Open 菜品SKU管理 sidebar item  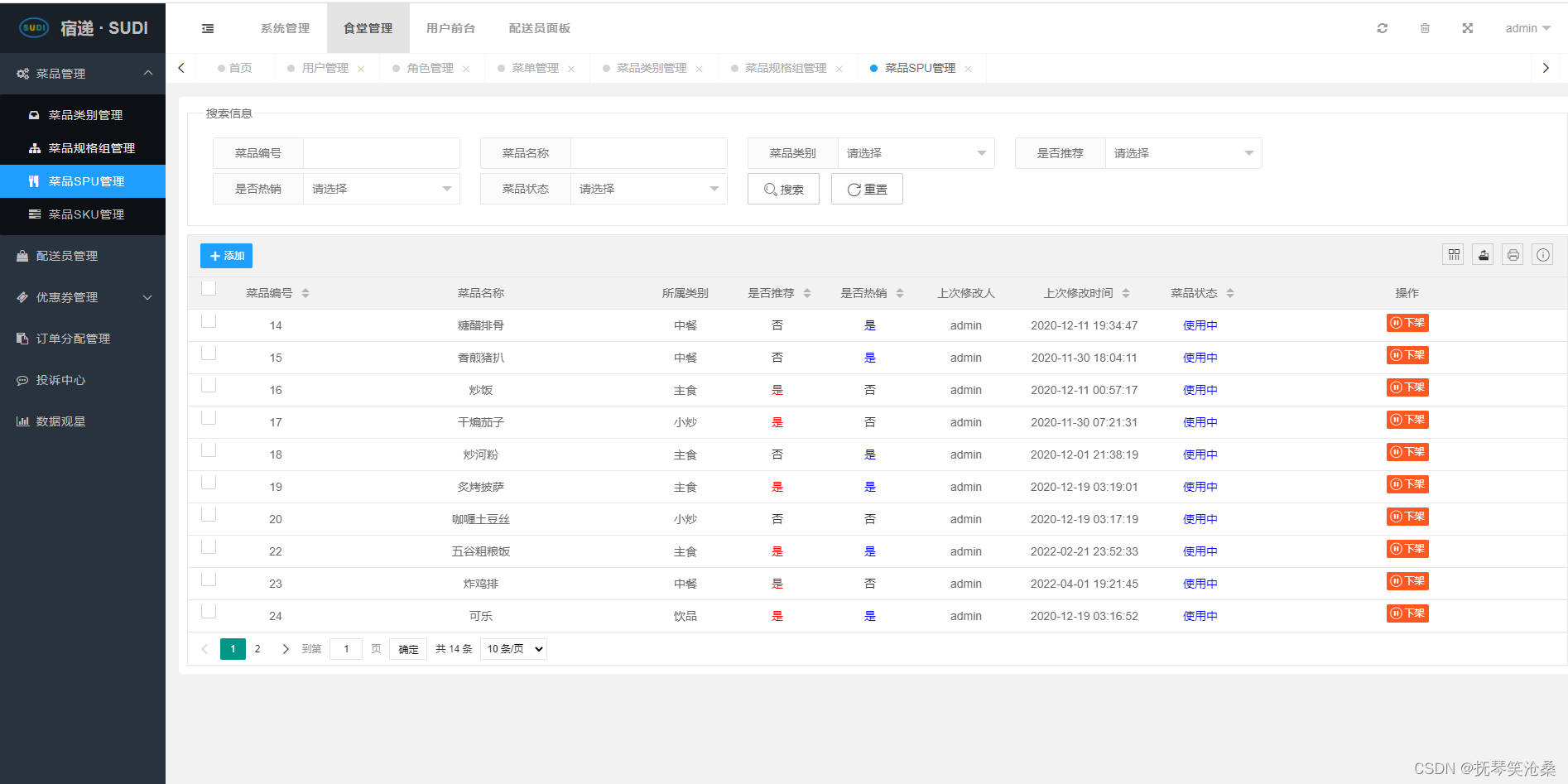pyautogui.click(x=83, y=214)
